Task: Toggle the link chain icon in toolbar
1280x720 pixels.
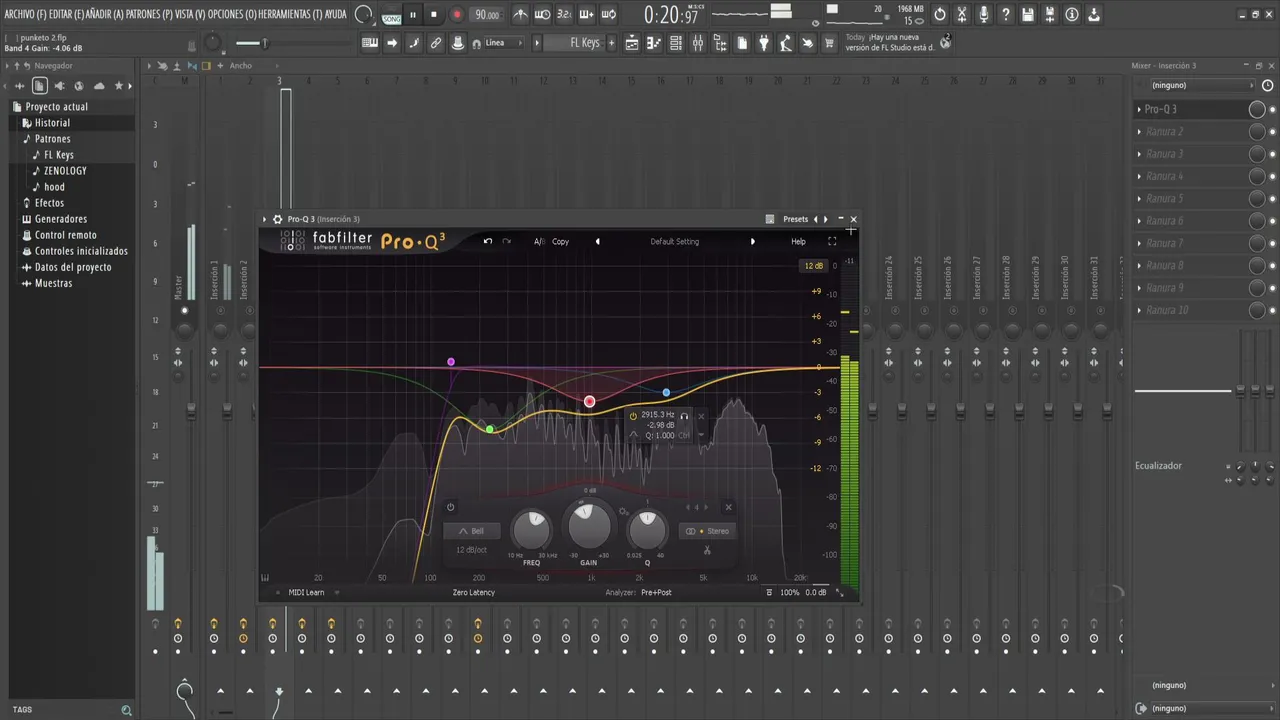Action: (436, 43)
